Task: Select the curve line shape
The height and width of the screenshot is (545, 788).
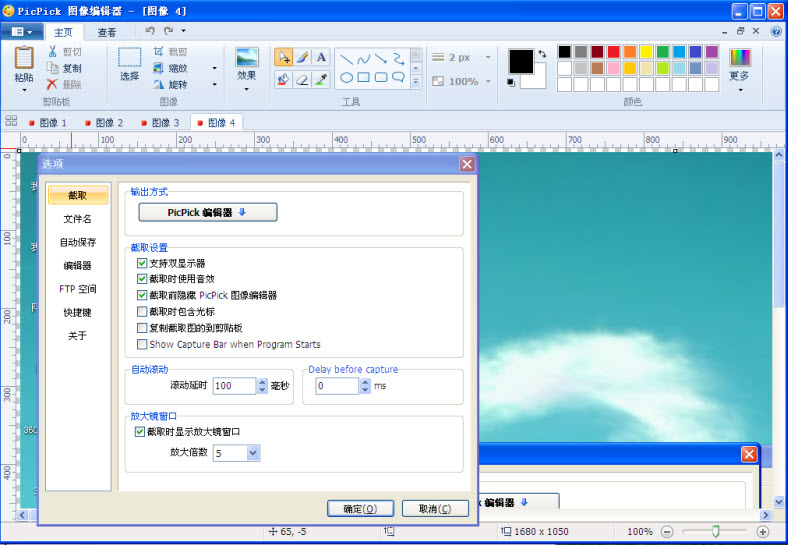Action: tap(363, 59)
